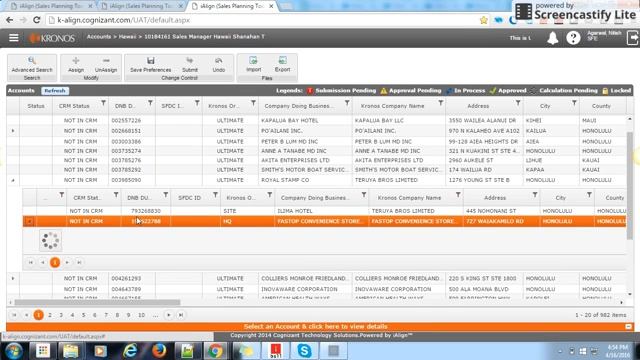
Task: Open Advanced Search tool
Action: click(x=32, y=65)
